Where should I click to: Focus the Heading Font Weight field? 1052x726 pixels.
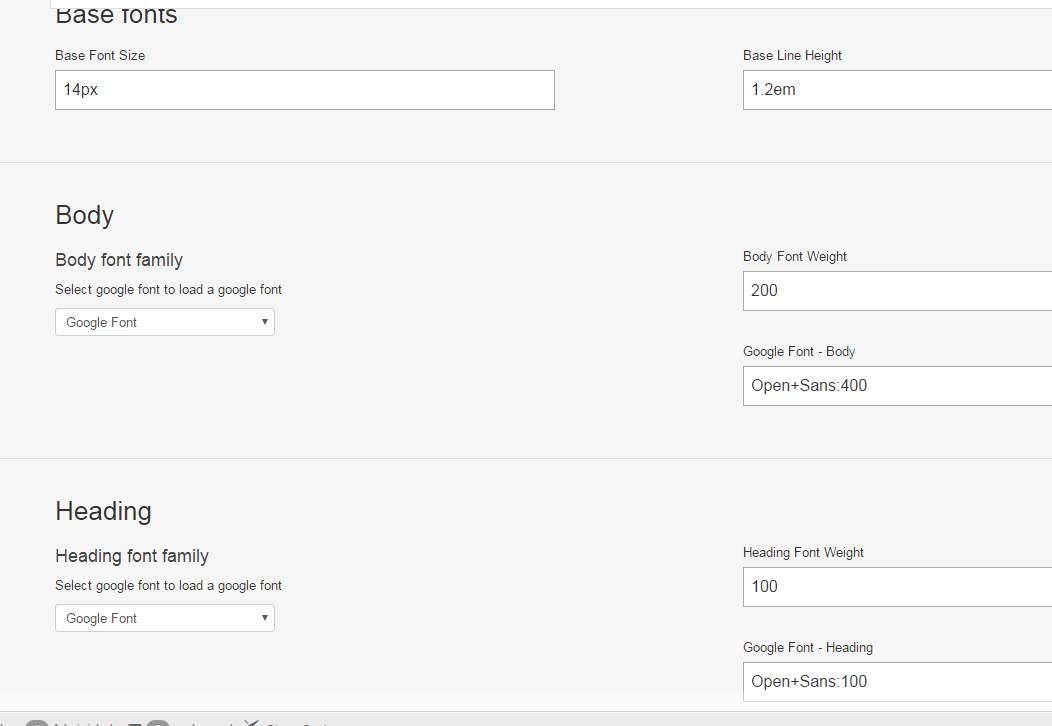[x=897, y=586]
